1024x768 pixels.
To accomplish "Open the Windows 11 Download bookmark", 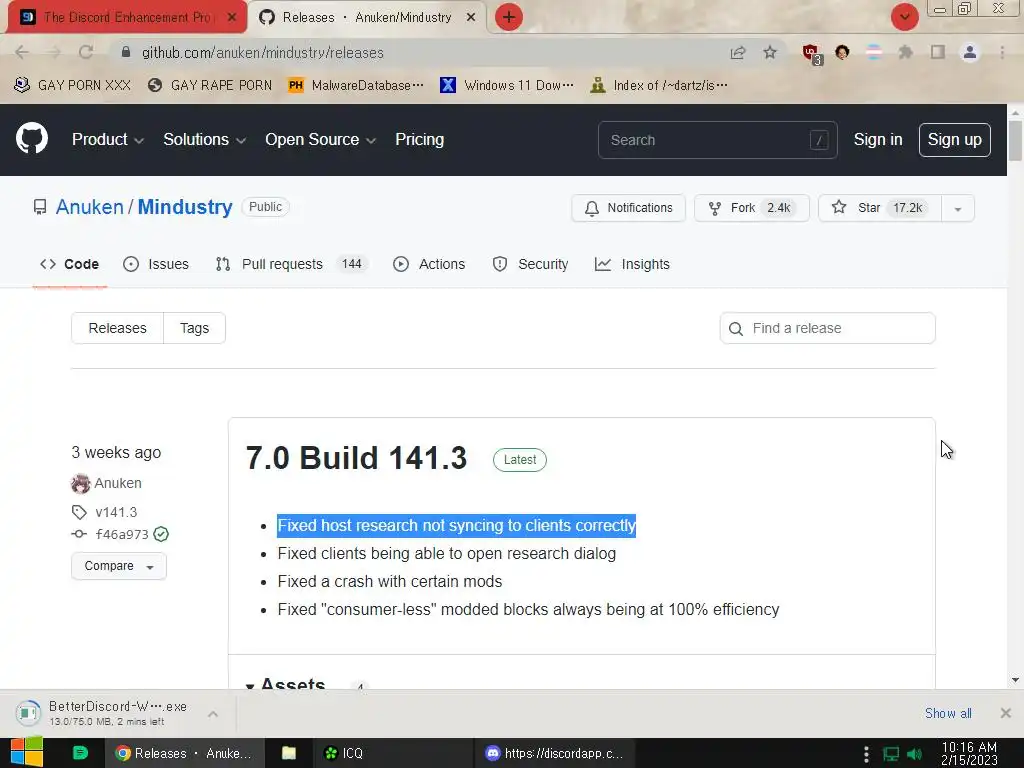I will click(x=507, y=86).
